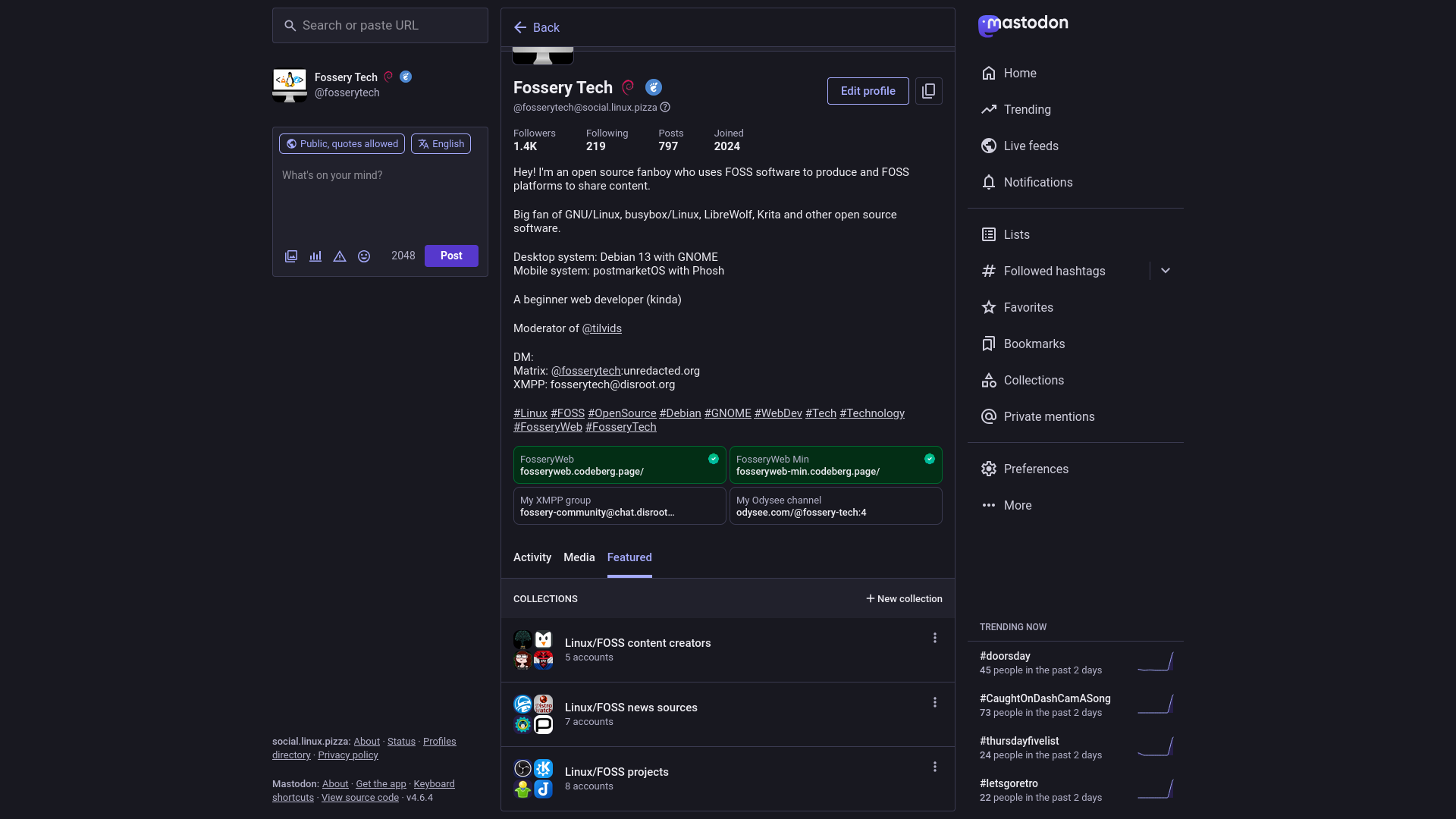Click the Fossery Tech avatar in compose panel
The height and width of the screenshot is (819, 1456).
(x=290, y=85)
